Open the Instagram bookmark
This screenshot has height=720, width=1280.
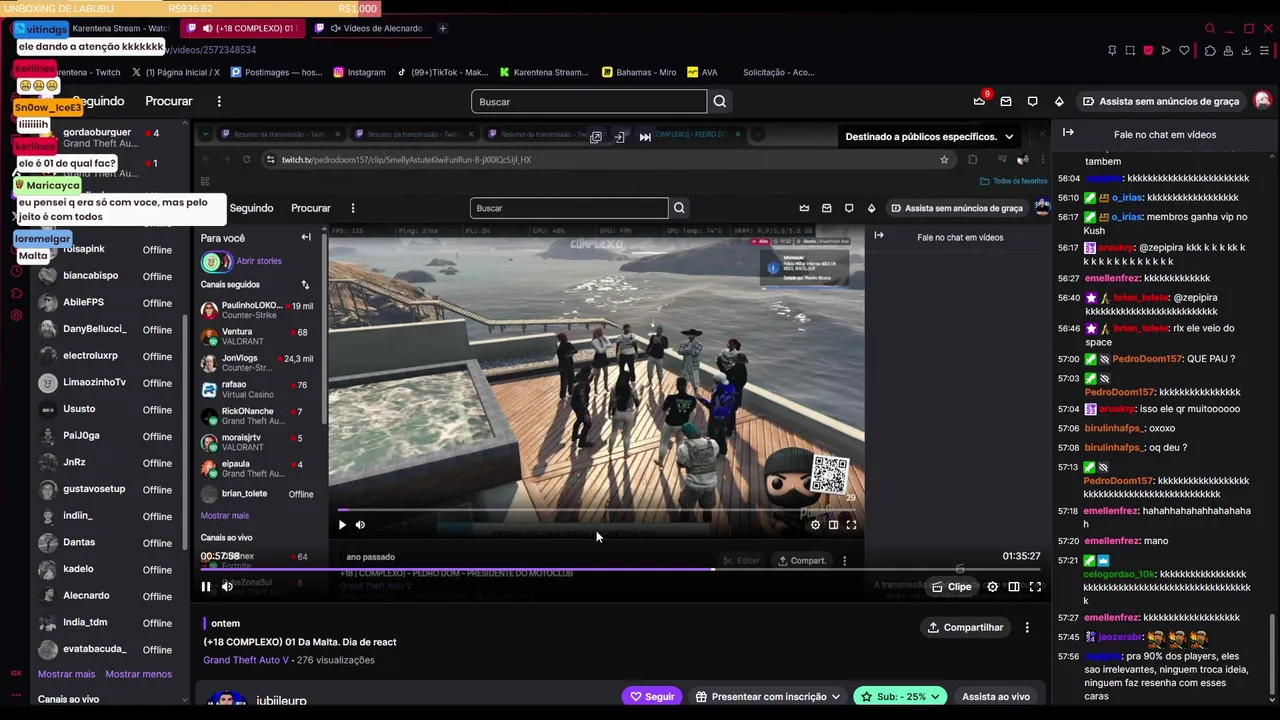(x=359, y=72)
